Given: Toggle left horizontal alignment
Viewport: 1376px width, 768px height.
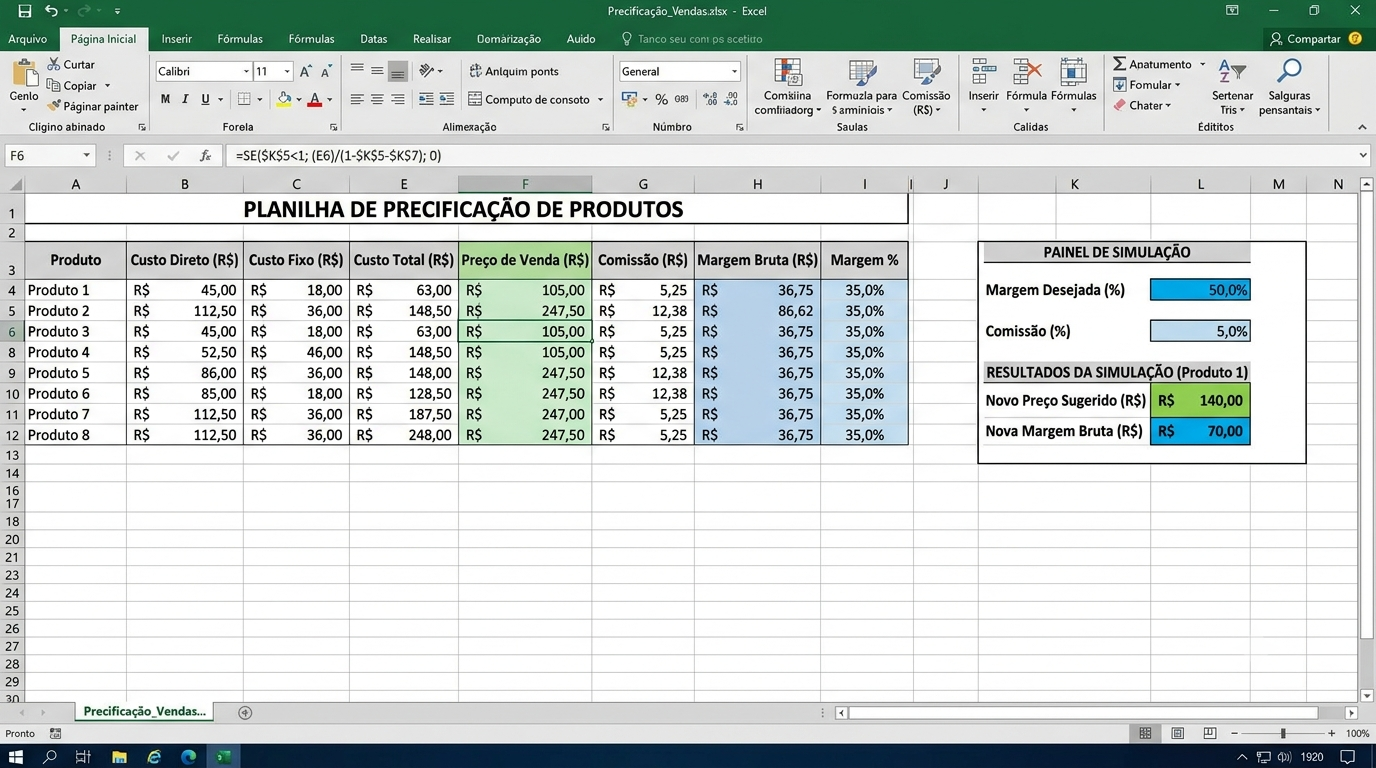Looking at the screenshot, I should pyautogui.click(x=357, y=99).
